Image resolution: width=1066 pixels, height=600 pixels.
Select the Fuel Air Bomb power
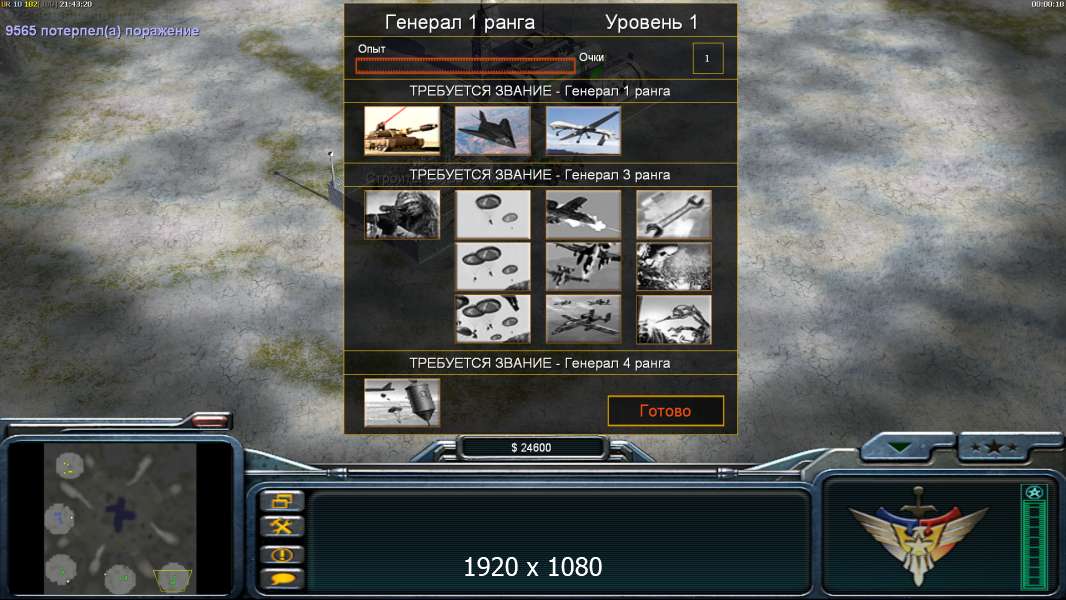pyautogui.click(x=402, y=403)
